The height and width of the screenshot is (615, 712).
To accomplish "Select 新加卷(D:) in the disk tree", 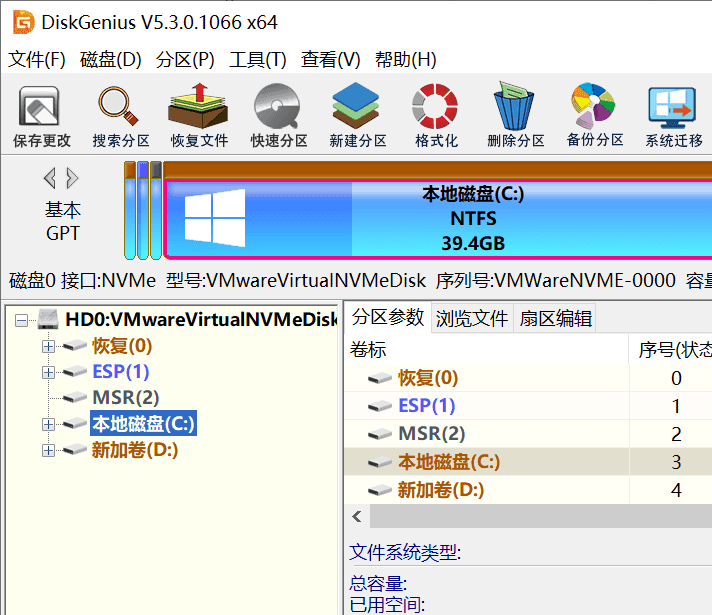I will pyautogui.click(x=135, y=450).
